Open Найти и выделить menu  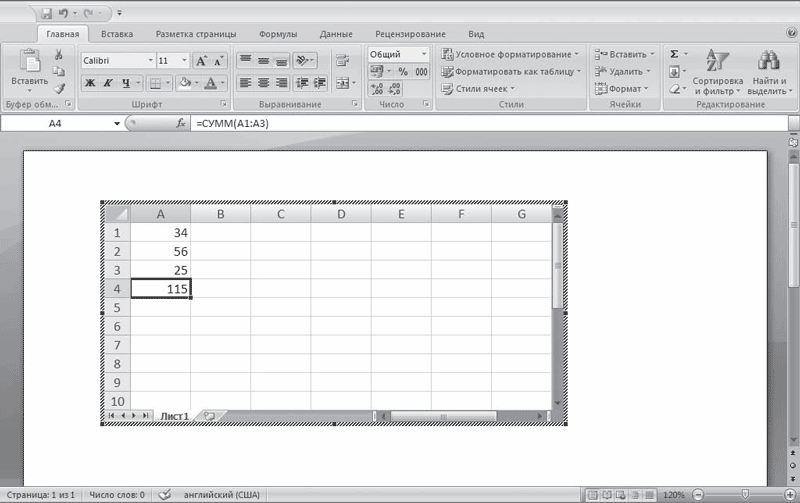769,72
